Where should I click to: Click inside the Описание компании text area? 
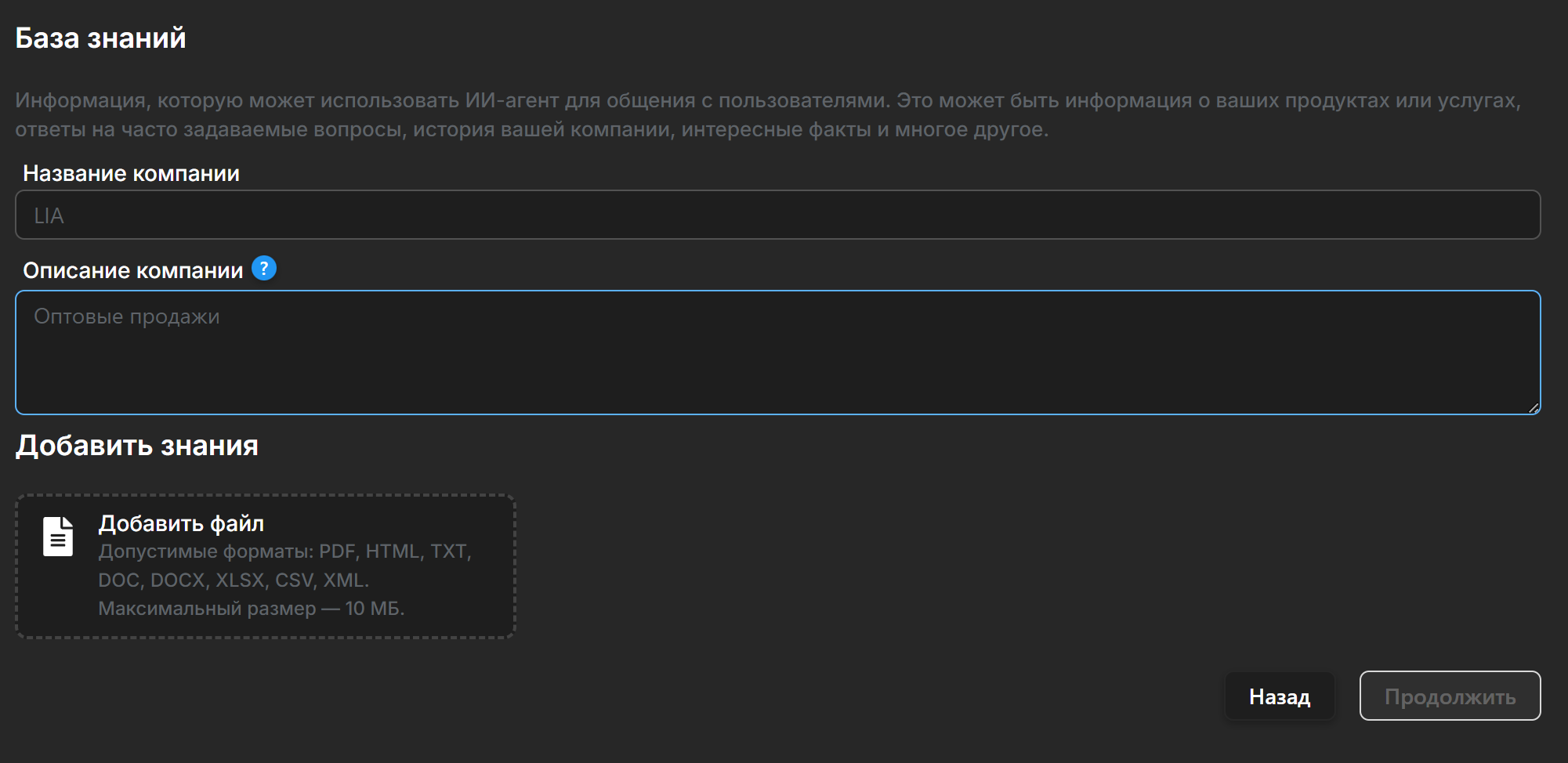777,364
